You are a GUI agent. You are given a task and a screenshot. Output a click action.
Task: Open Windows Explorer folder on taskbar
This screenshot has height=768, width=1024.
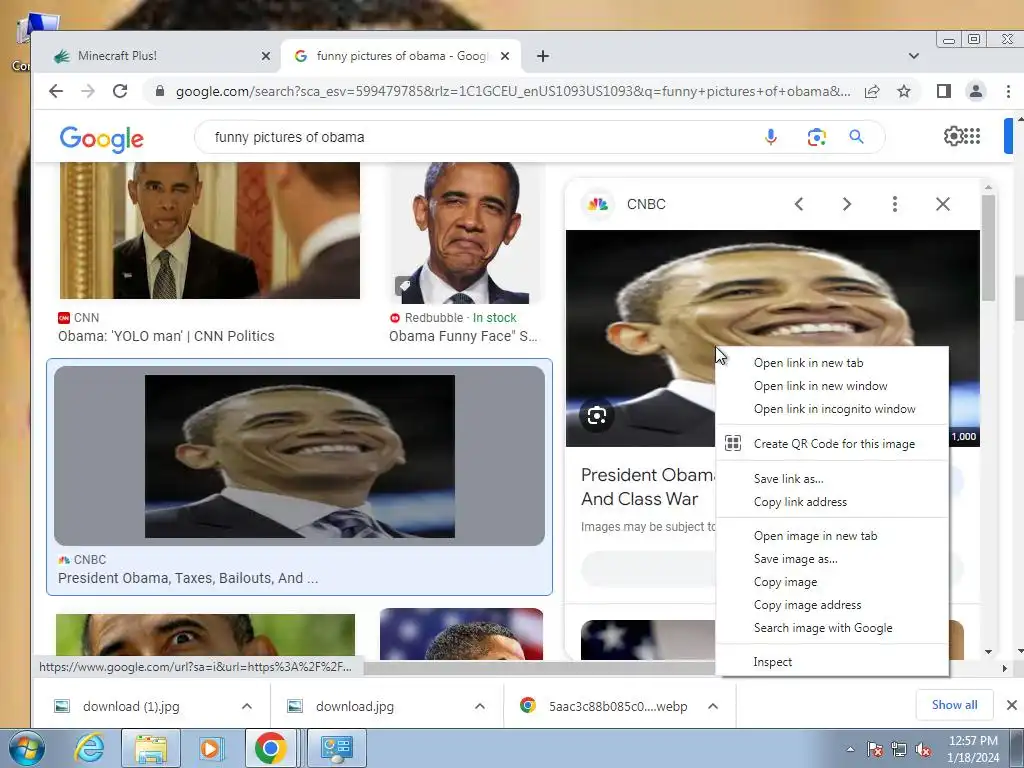pos(151,748)
